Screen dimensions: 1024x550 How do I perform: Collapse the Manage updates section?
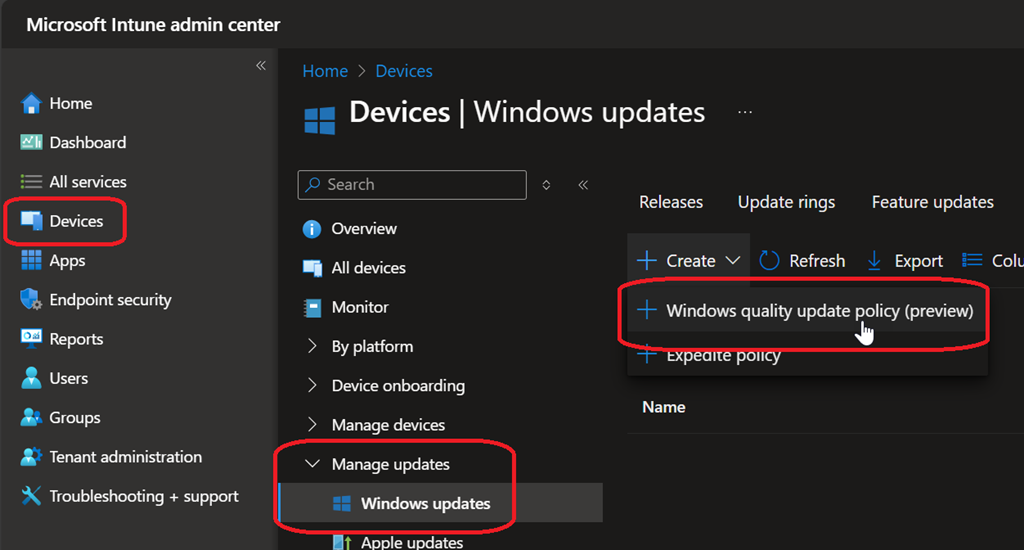[x=313, y=464]
